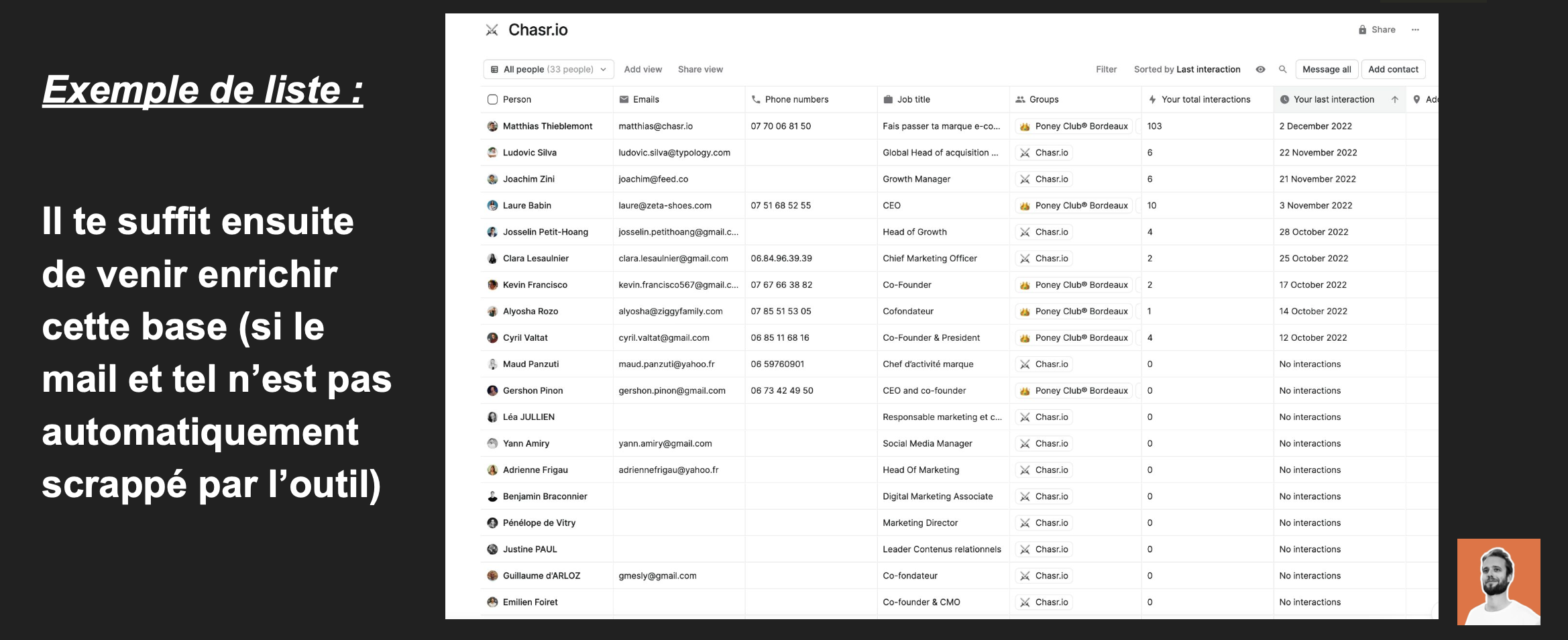Click Alyosha Rozo's avatar icon

(492, 311)
